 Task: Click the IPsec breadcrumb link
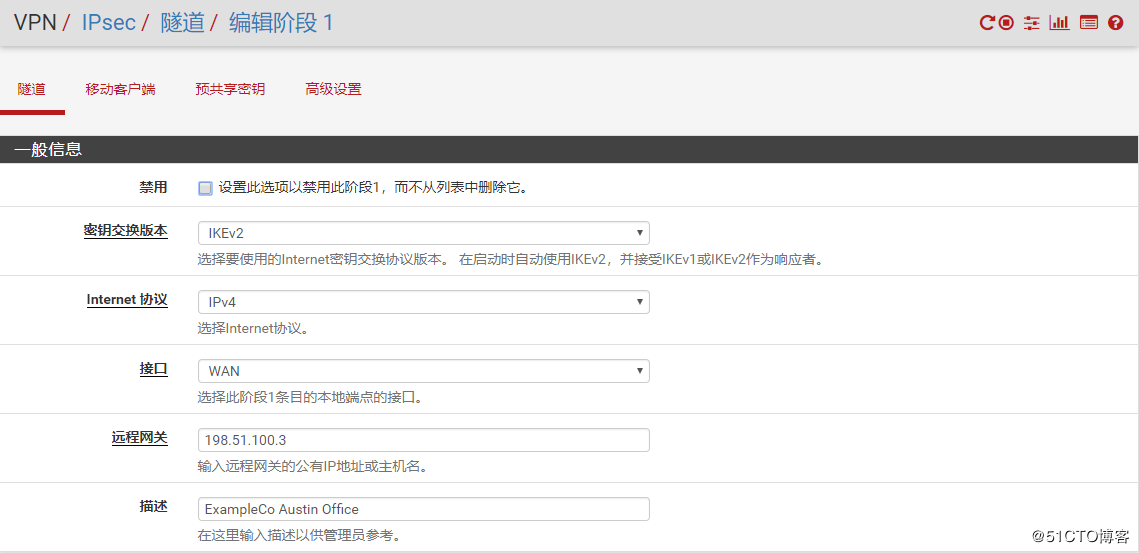108,23
